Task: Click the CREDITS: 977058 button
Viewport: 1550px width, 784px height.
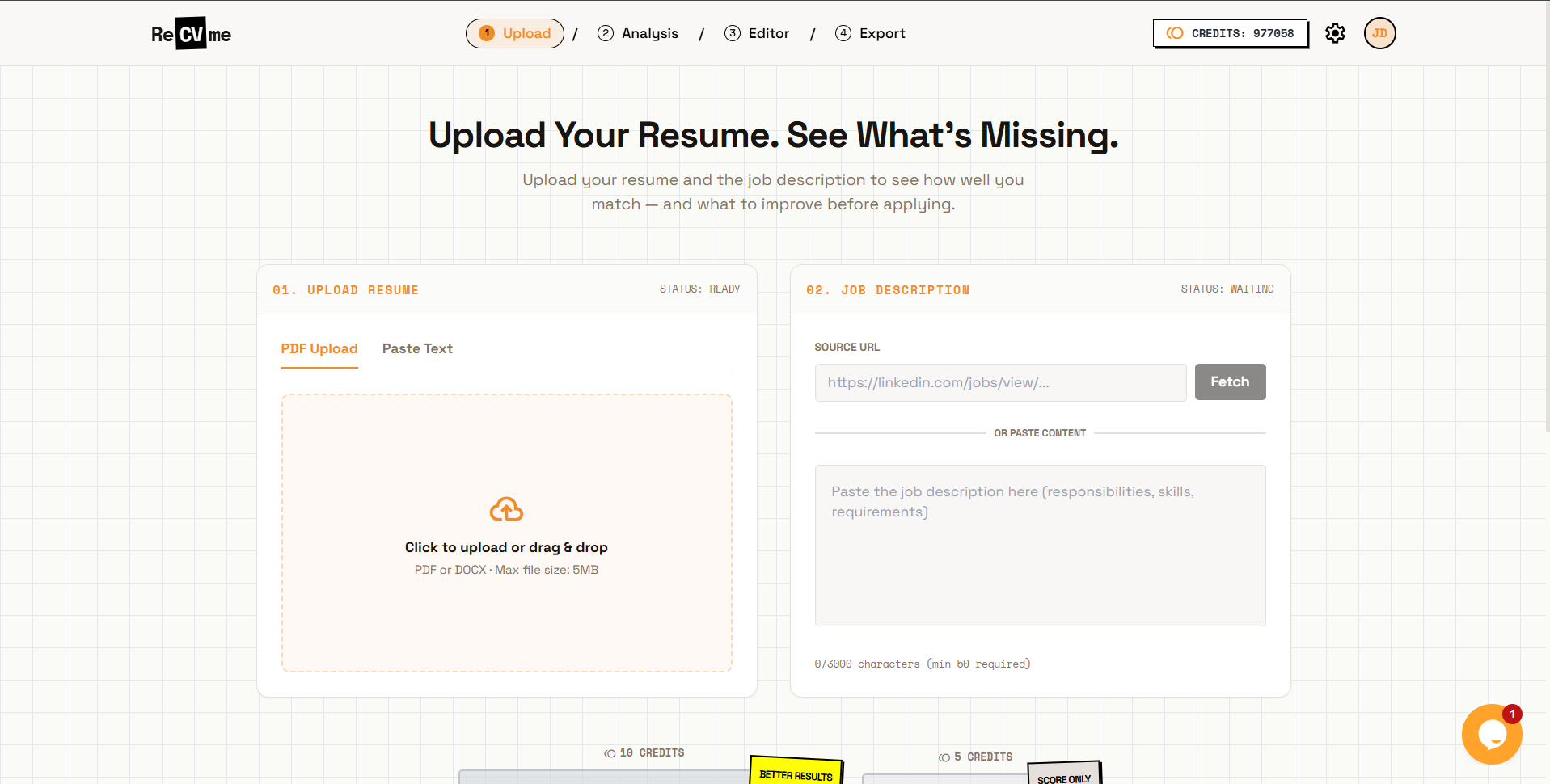Action: pyautogui.click(x=1230, y=33)
